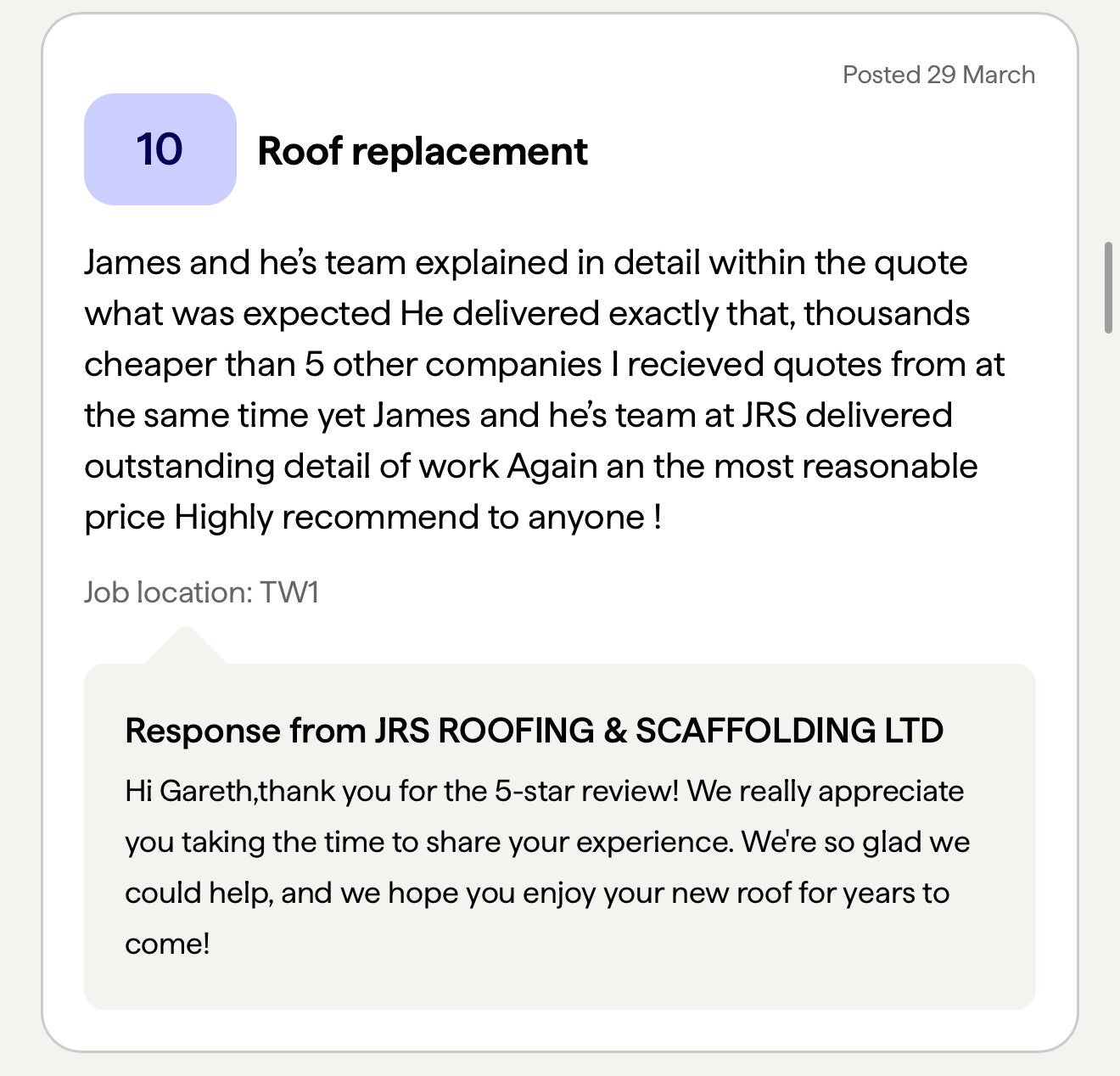Click the vertical scrollbar thumb

click(x=1107, y=288)
